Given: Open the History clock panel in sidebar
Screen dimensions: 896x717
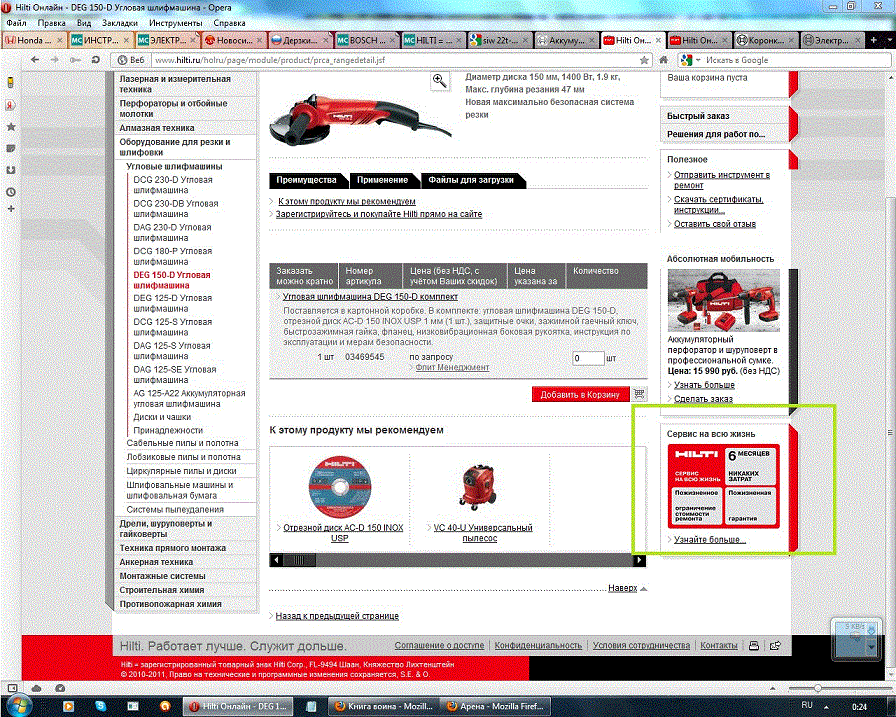Looking at the screenshot, I should coord(11,192).
